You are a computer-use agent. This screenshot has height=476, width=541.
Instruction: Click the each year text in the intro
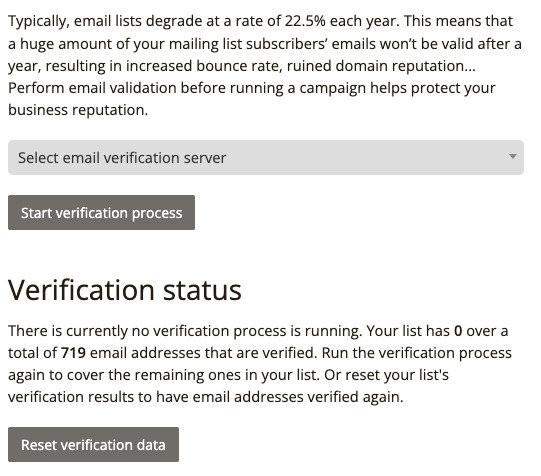click(x=364, y=22)
